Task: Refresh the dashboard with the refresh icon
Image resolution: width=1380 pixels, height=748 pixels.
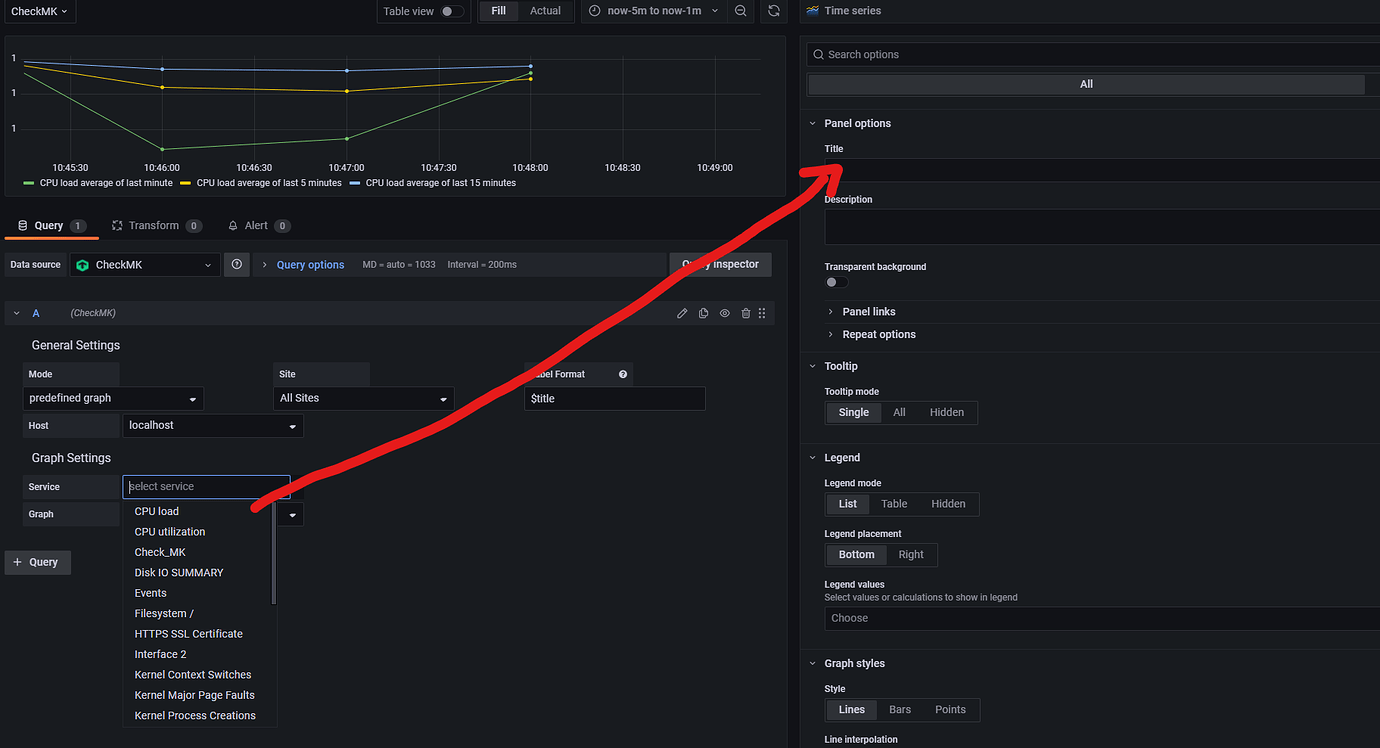Action: click(x=772, y=10)
